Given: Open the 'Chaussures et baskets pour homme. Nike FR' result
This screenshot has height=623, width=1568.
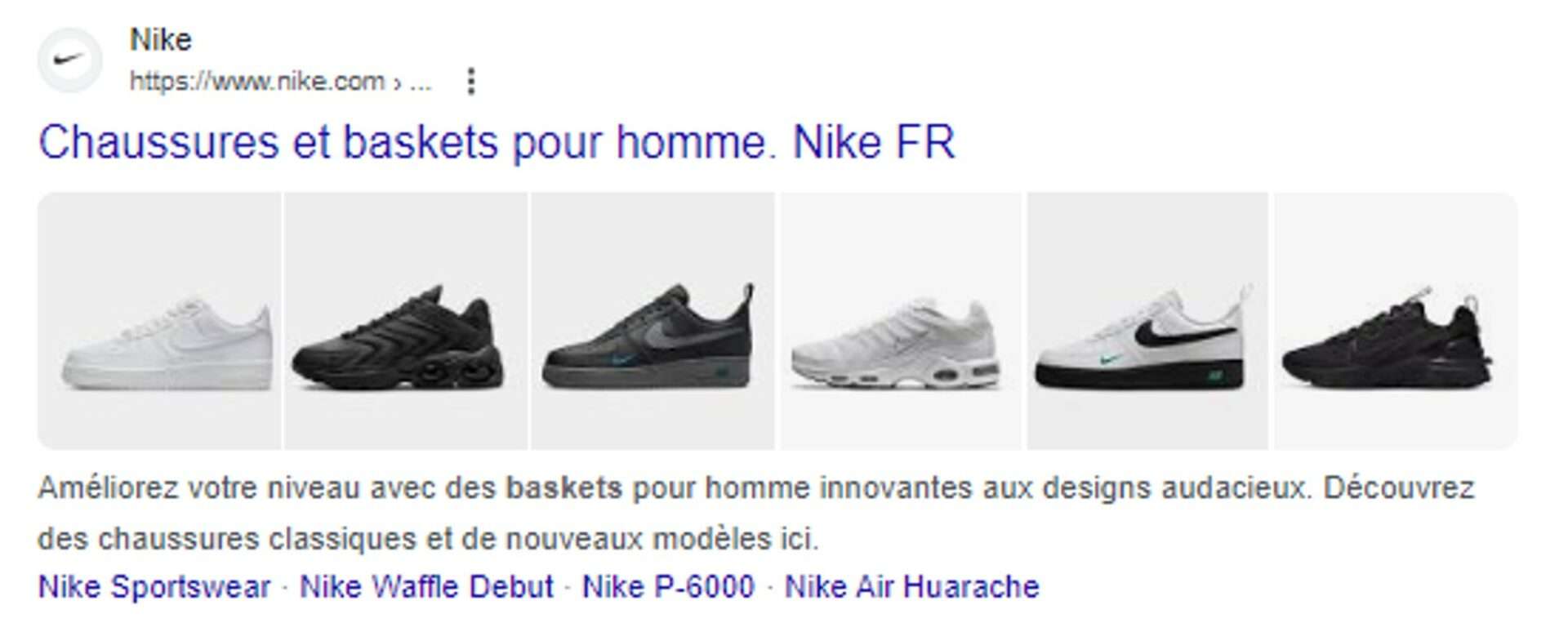Looking at the screenshot, I should (x=497, y=142).
